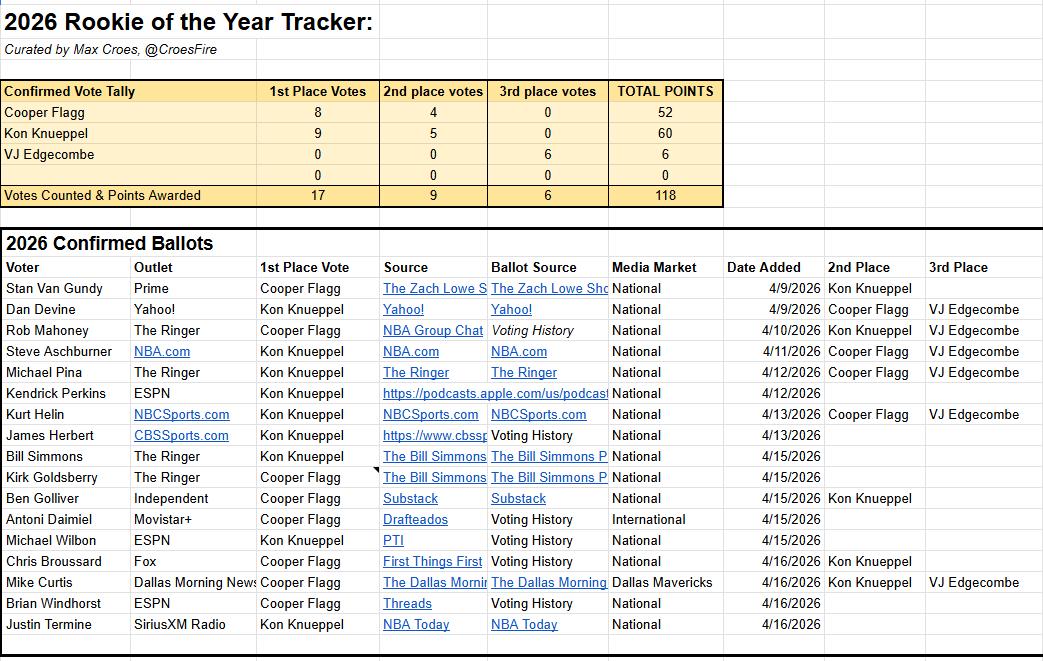Click the International media market cell

(649, 519)
